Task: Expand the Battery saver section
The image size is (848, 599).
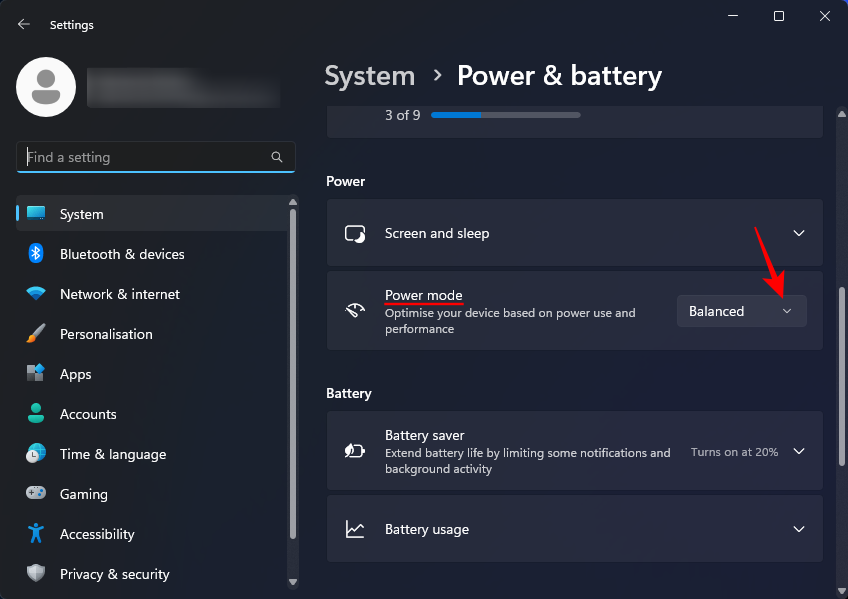Action: click(798, 451)
